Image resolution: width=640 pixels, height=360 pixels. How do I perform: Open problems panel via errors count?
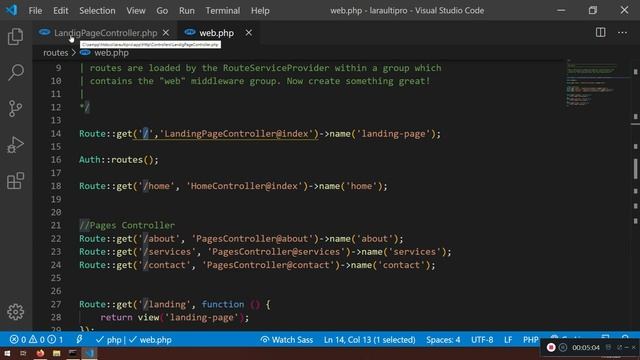point(18,340)
